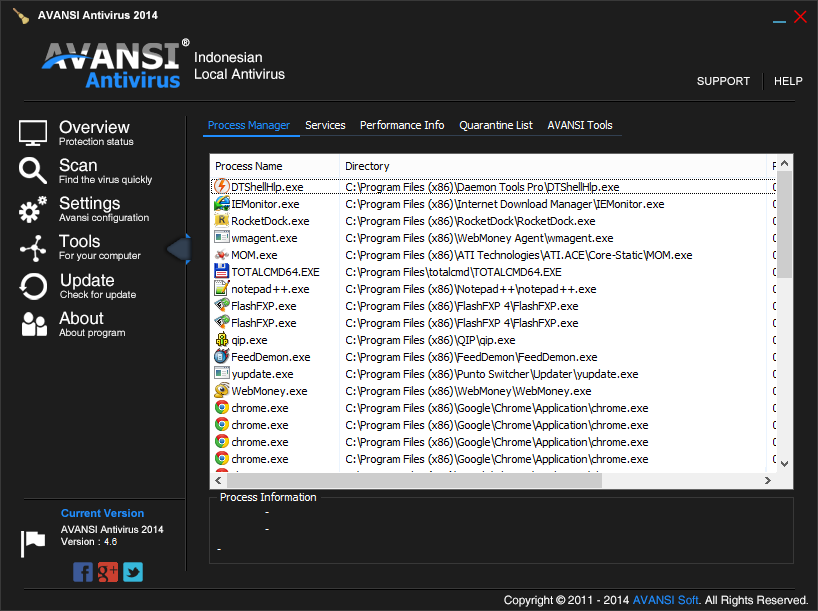Click the notepad++.exe process icon
The height and width of the screenshot is (611, 818).
click(x=222, y=289)
